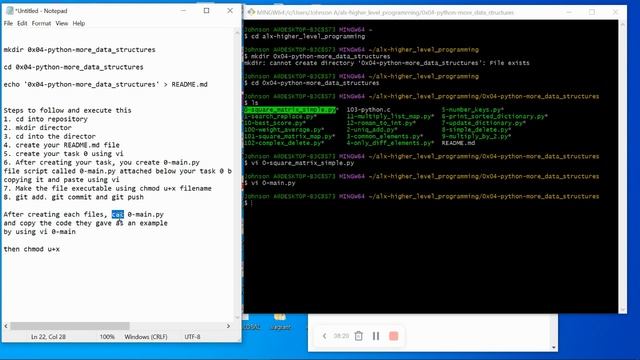Open the File menu in Notepad
The width and height of the screenshot is (640, 360).
click(8, 23)
